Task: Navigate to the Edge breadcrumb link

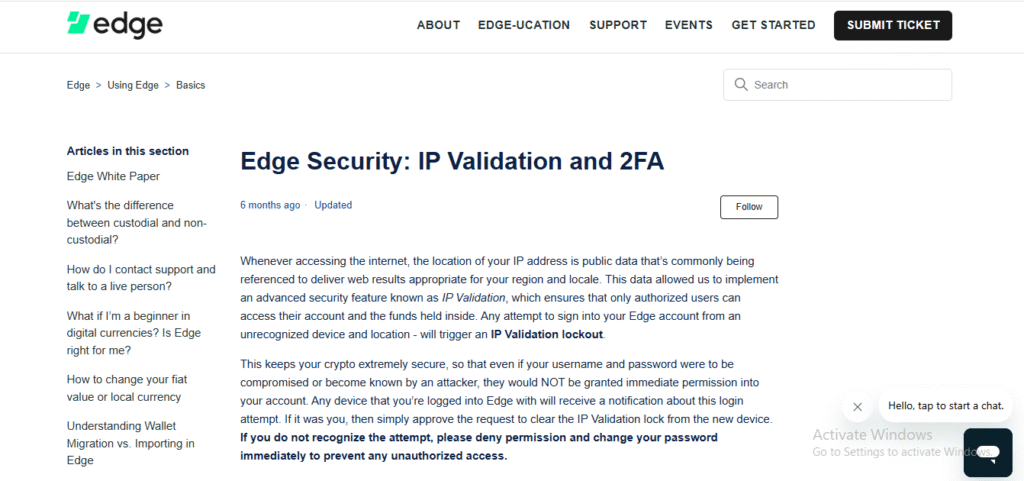Action: click(78, 85)
